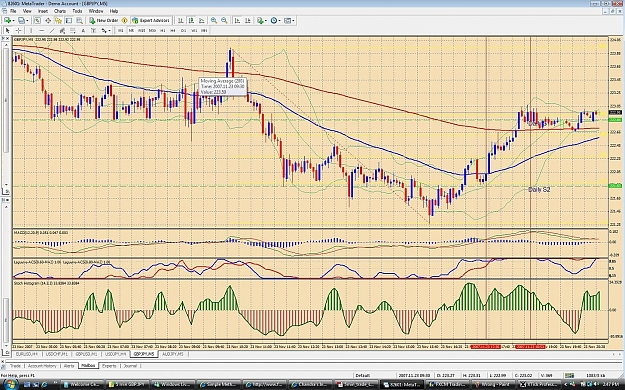Expand the Profiles dropdown arrow
This screenshot has width=625, height=390.
click(27, 20)
